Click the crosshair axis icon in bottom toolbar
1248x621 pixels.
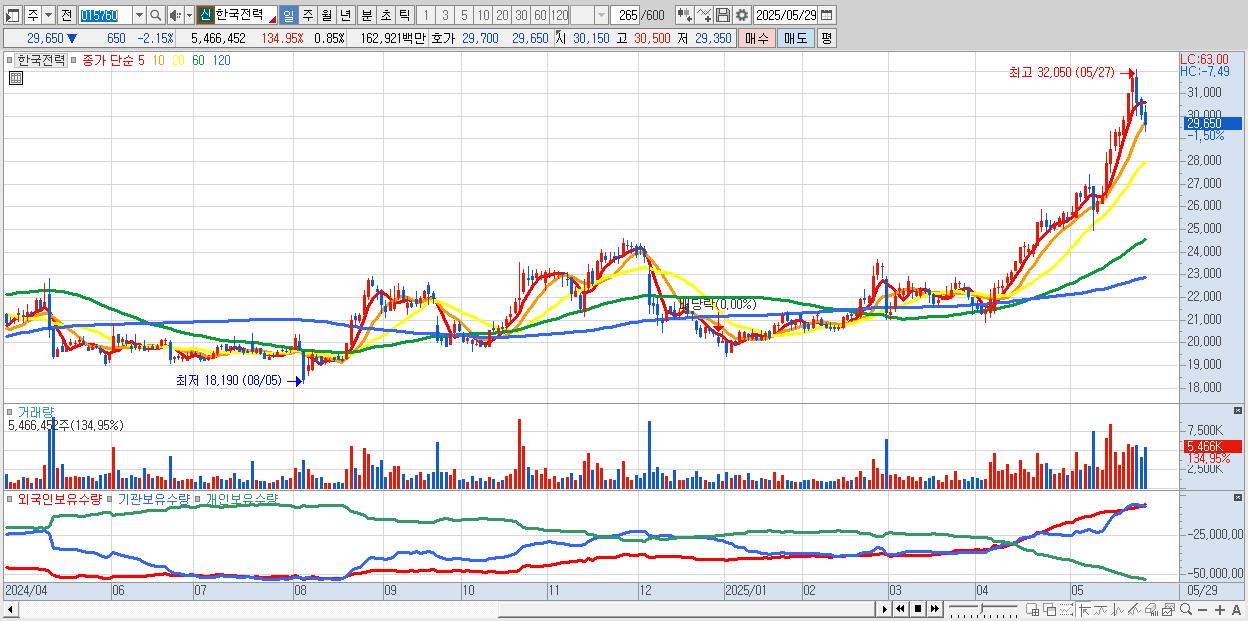click(x=1084, y=609)
